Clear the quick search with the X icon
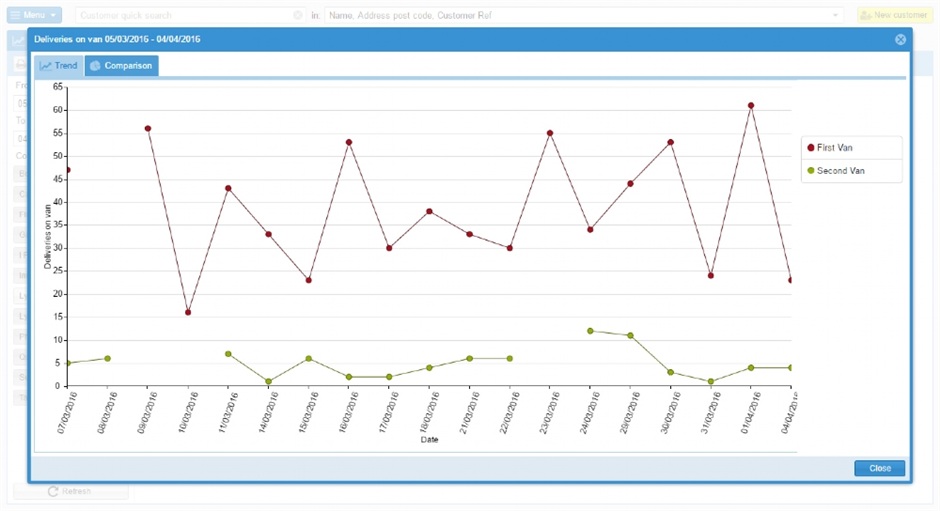The width and height of the screenshot is (940, 511). (297, 16)
